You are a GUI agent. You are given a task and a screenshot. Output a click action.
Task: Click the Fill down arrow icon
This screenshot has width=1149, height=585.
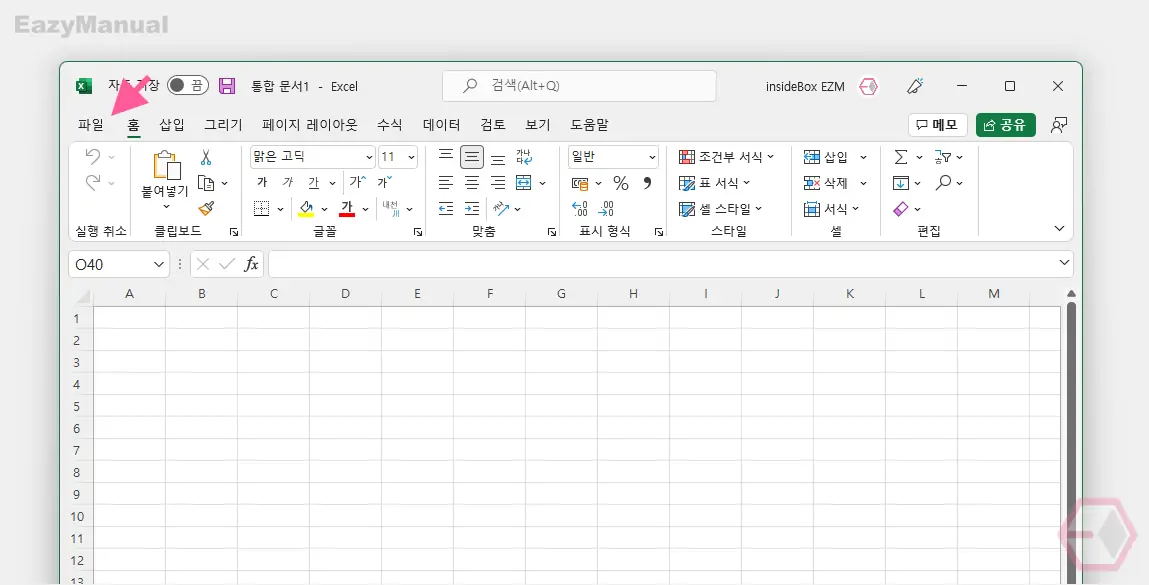coord(901,183)
